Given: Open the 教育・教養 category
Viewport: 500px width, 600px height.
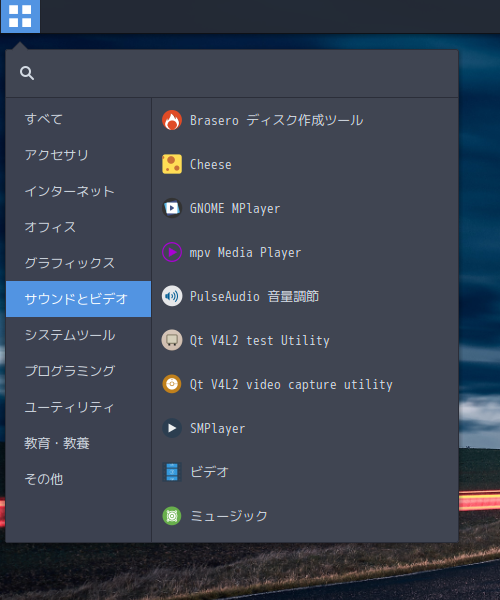Looking at the screenshot, I should (x=78, y=443).
